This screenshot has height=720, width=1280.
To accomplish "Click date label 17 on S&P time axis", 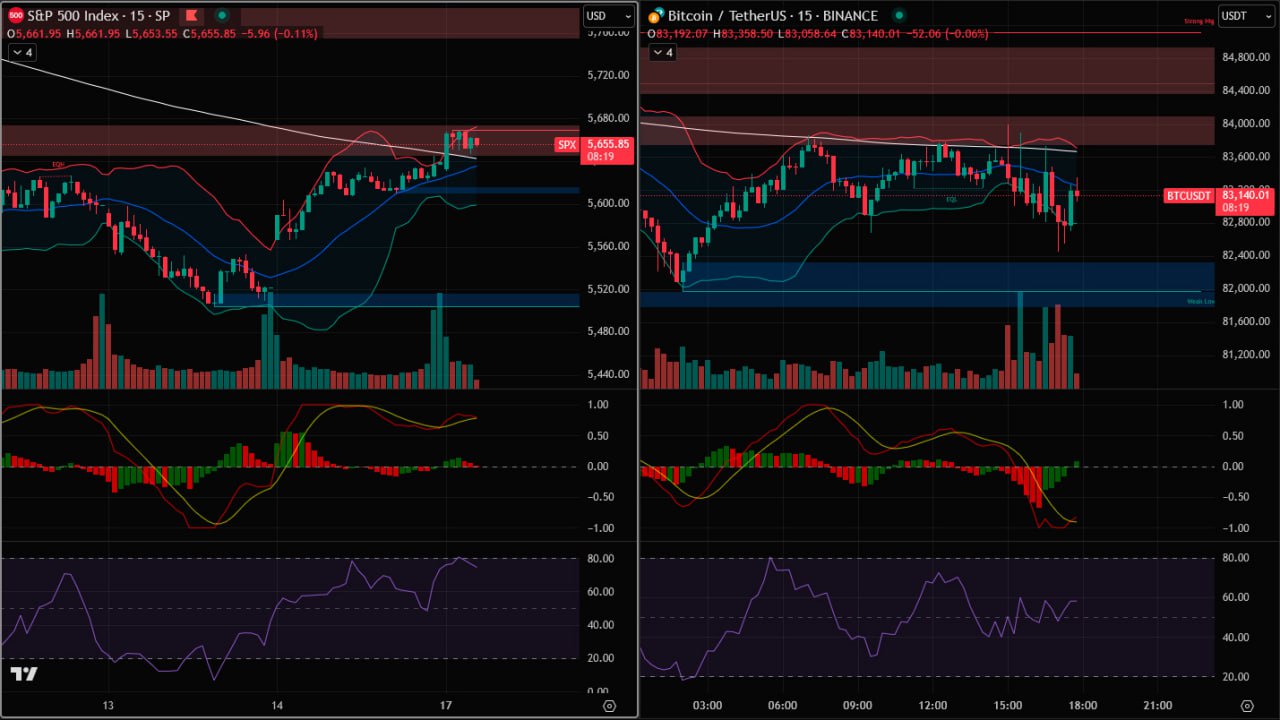I will tap(446, 706).
